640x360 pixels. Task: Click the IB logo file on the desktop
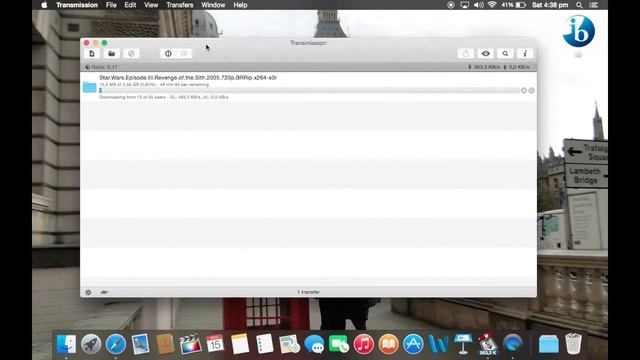point(578,32)
